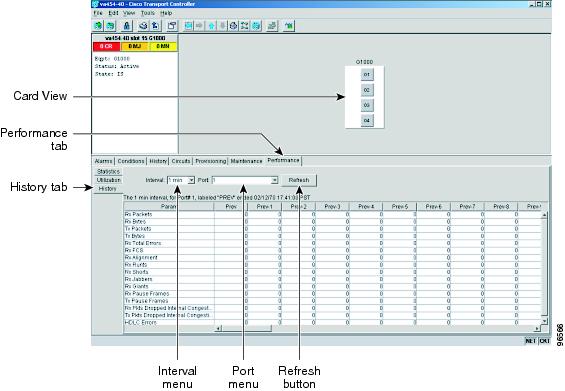Click the CKT status bar indicator
The height and width of the screenshot is (391, 565).
click(544, 341)
